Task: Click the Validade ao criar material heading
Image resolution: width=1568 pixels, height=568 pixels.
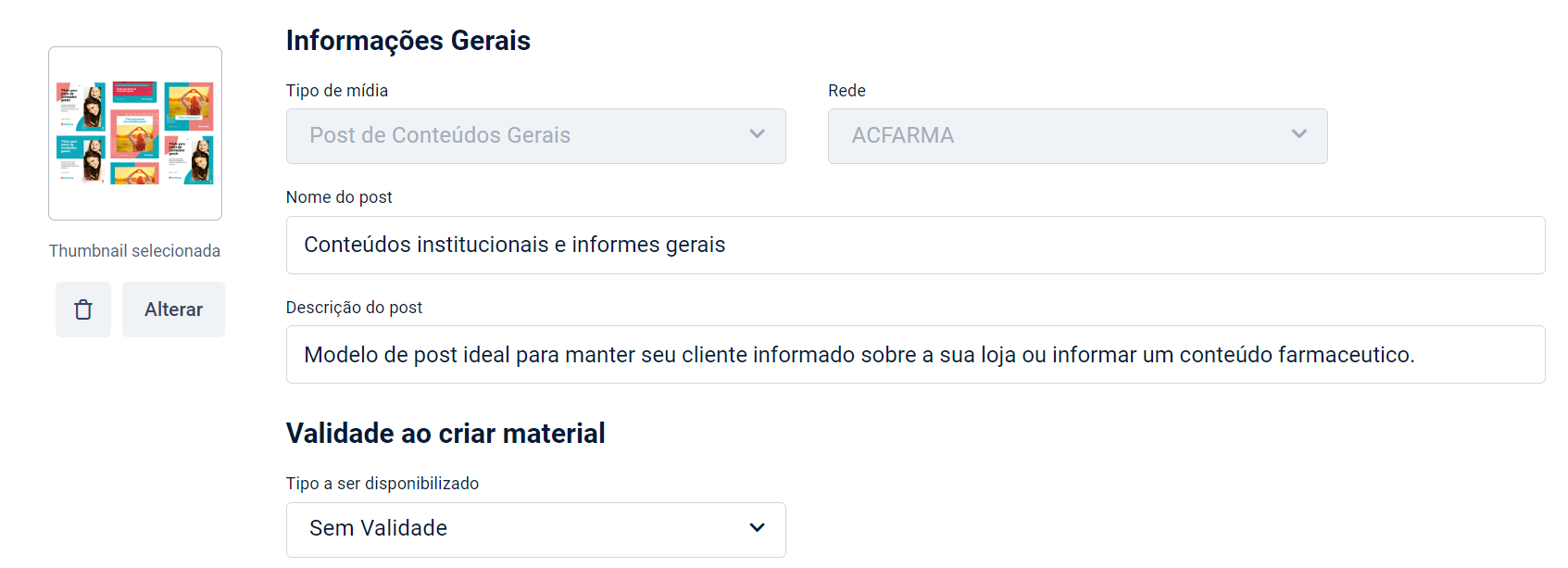Action: pos(445,434)
